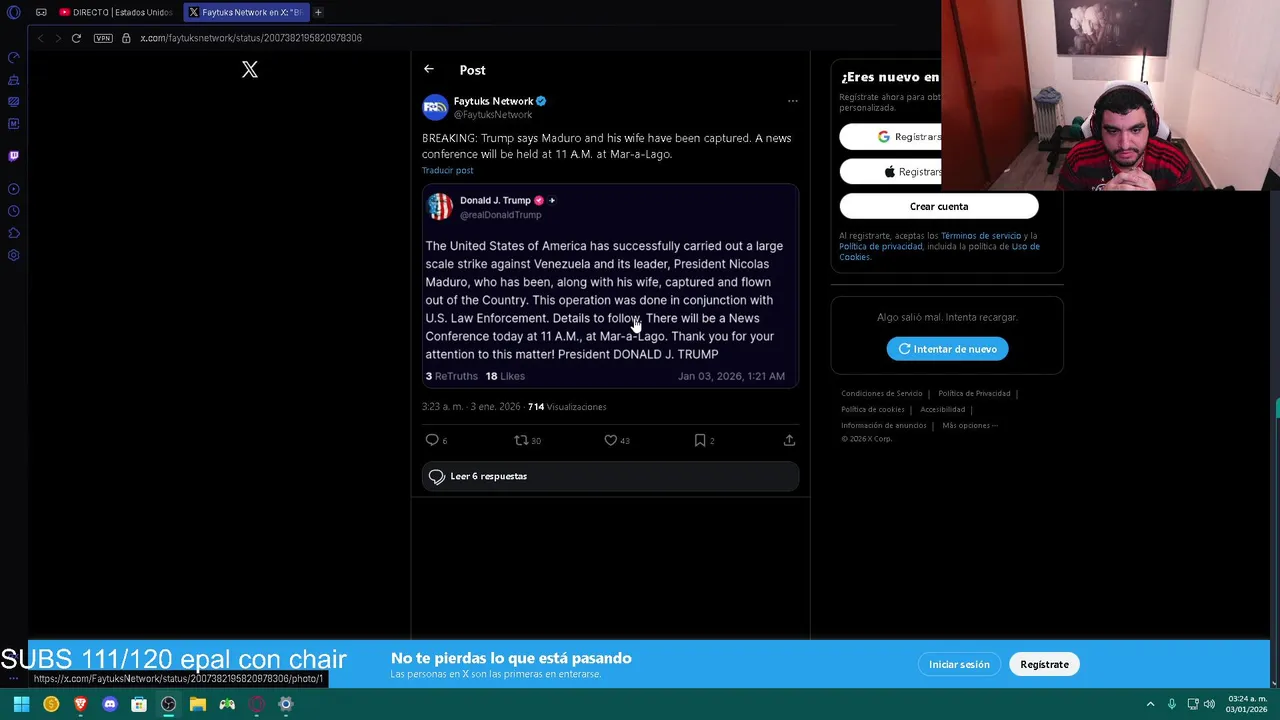Open Discord from the taskbar
Screen dimensions: 1280x720
point(110,704)
